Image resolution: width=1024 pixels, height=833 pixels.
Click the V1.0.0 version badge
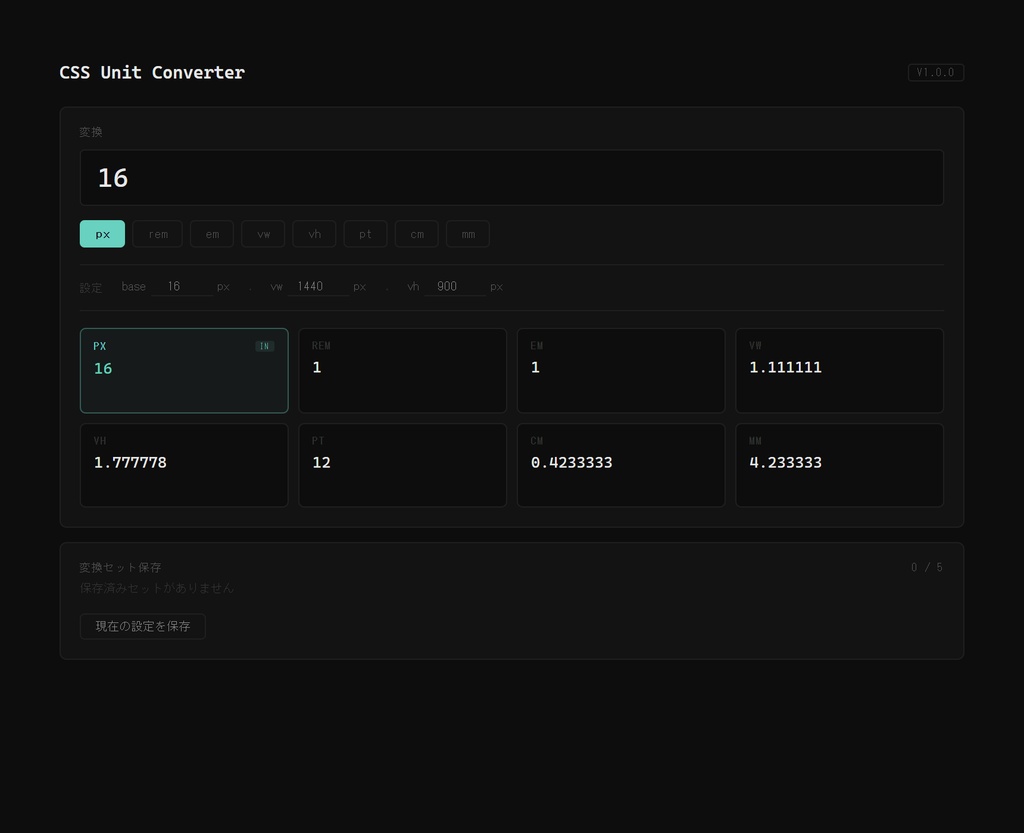point(935,72)
